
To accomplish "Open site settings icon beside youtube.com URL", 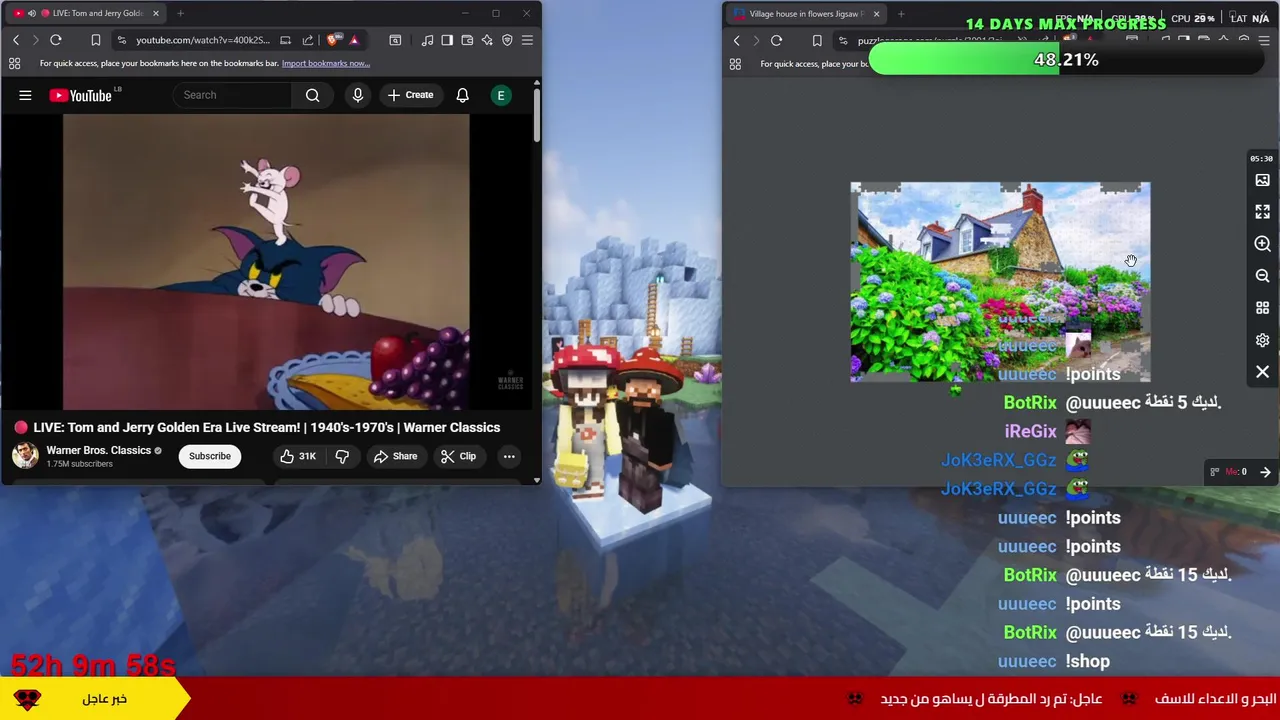I will pos(121,40).
